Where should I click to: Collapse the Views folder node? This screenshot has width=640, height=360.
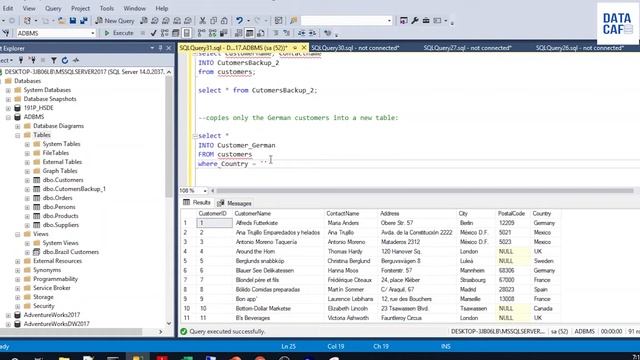tap(18, 234)
